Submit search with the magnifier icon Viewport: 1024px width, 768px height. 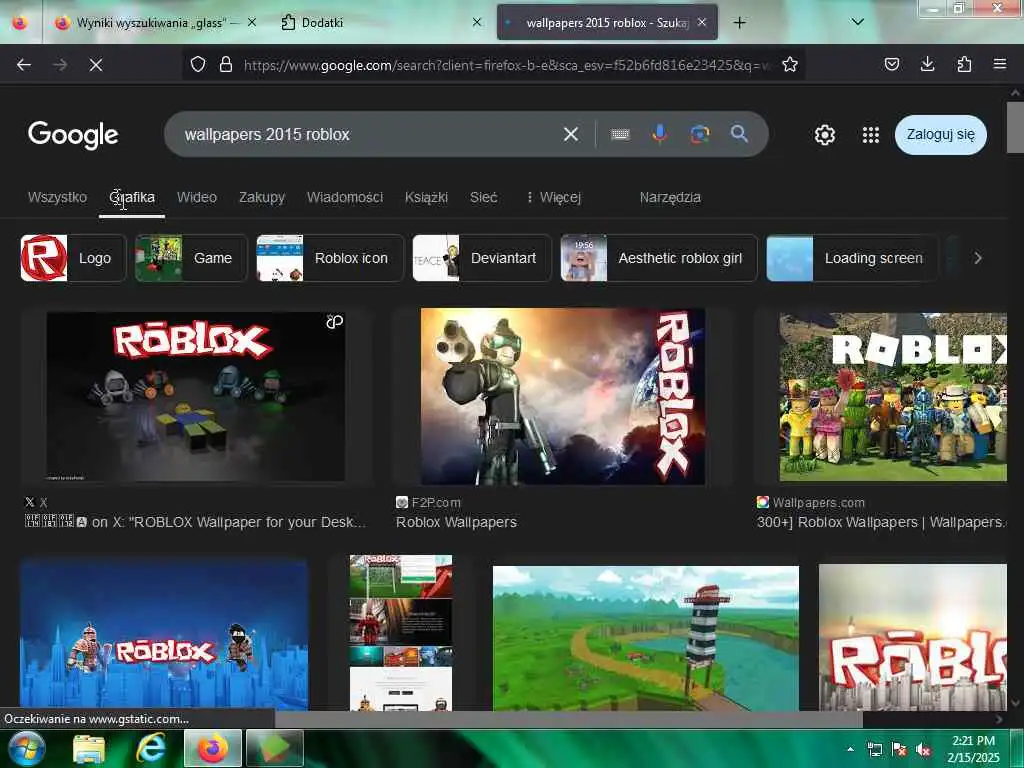[739, 134]
